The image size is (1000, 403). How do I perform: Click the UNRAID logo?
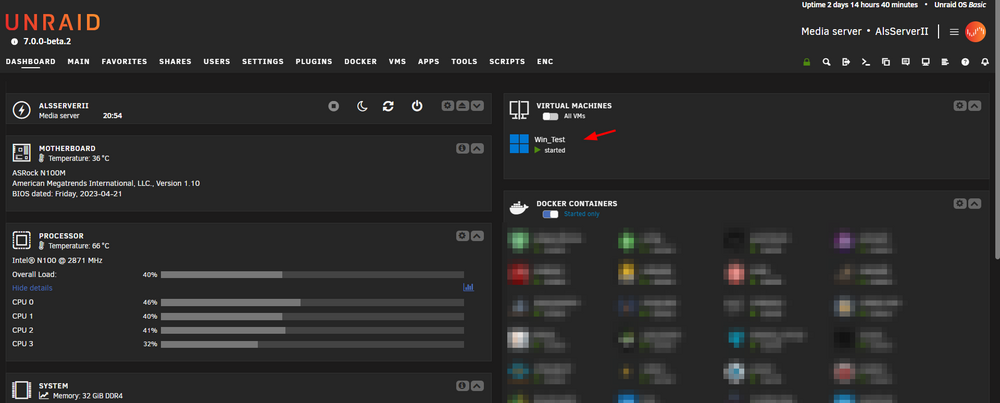coord(52,23)
